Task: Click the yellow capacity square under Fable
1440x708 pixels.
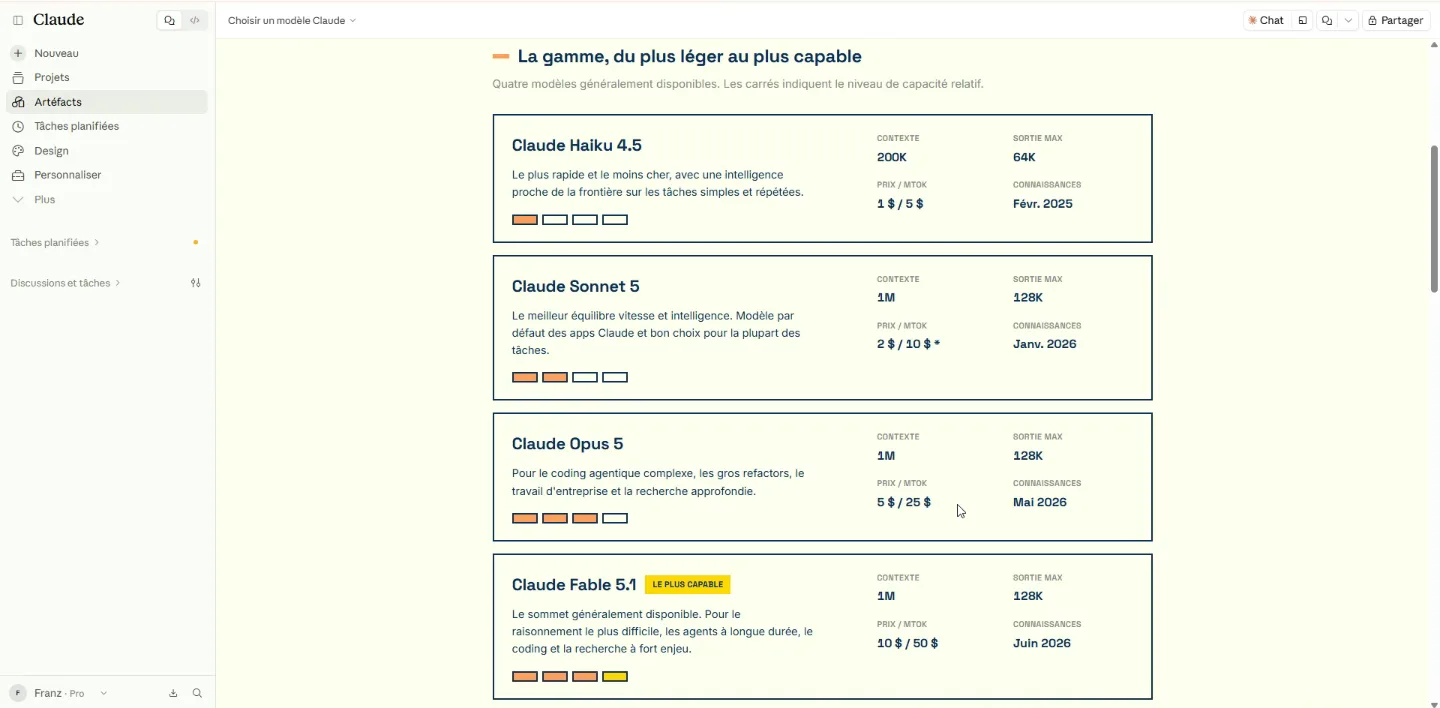Action: point(615,677)
